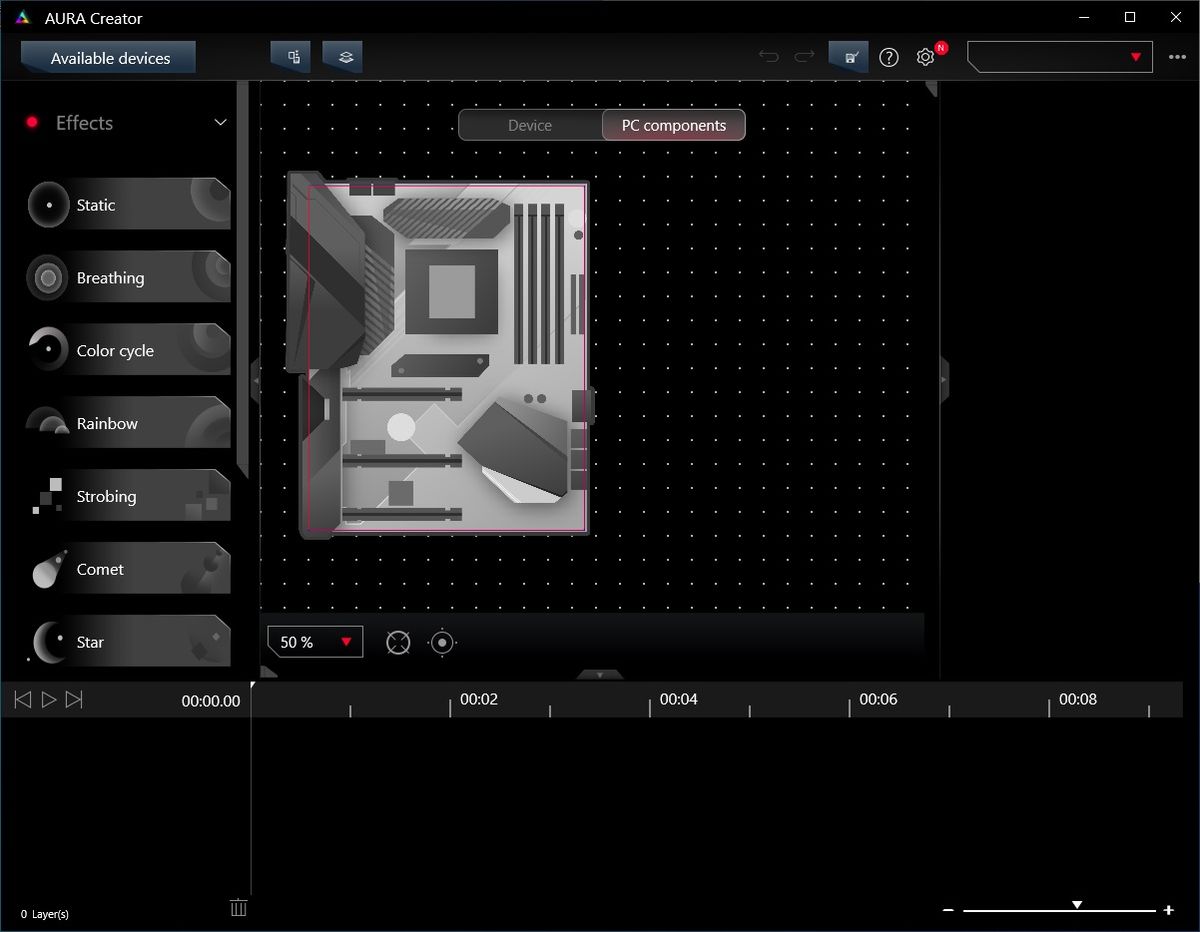Open the three-dot more options menu
This screenshot has height=932, width=1200.
(x=1176, y=57)
